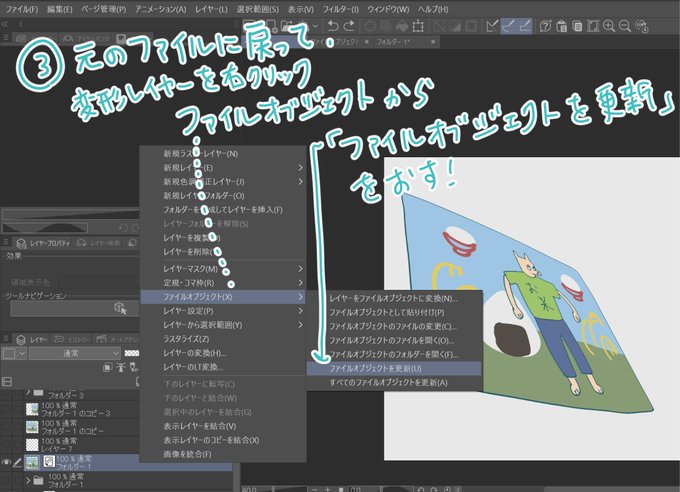Click the fit-to-screen canvas icon
This screenshot has width=680, height=492.
593,26
